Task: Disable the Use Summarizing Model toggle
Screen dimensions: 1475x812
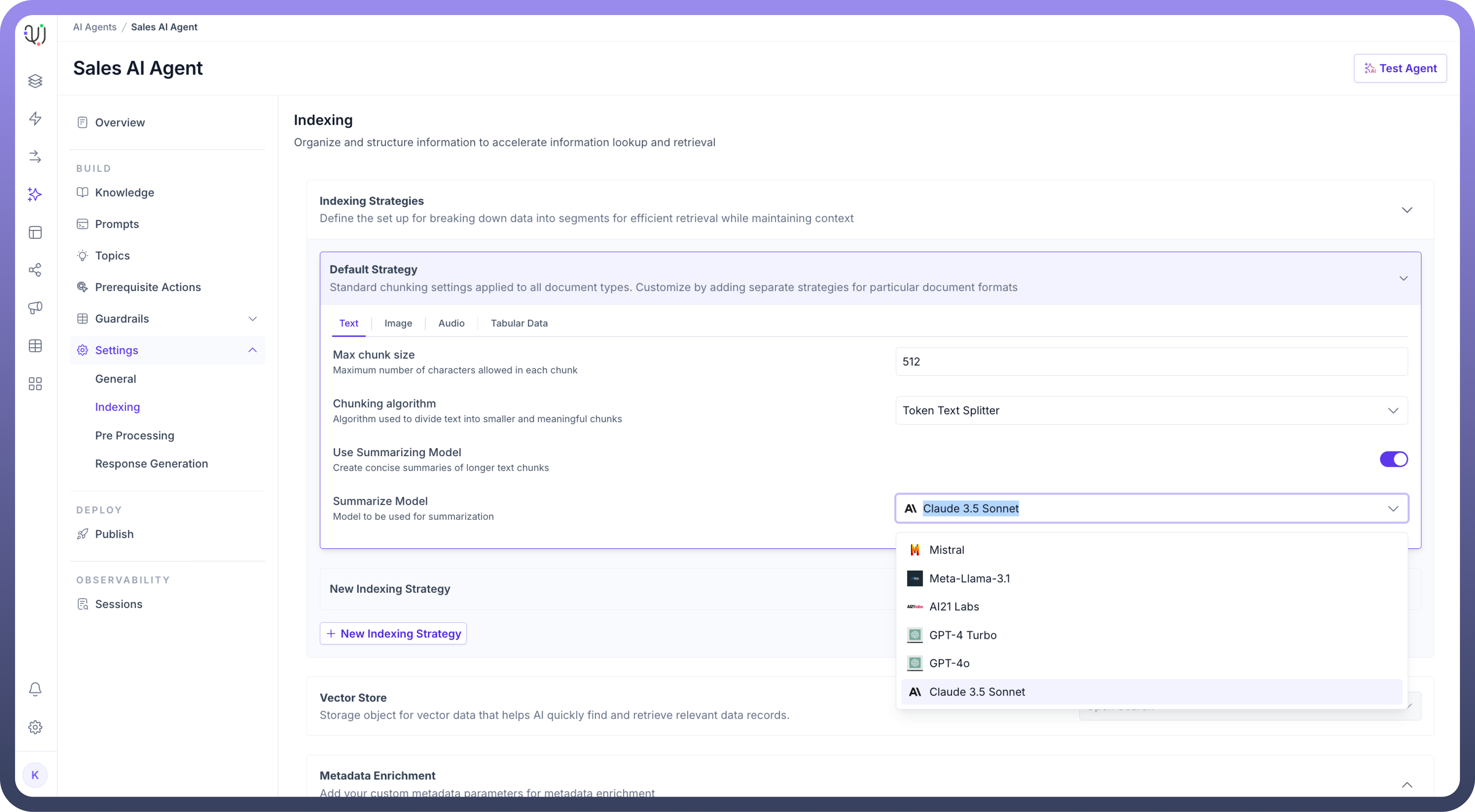Action: pyautogui.click(x=1393, y=459)
